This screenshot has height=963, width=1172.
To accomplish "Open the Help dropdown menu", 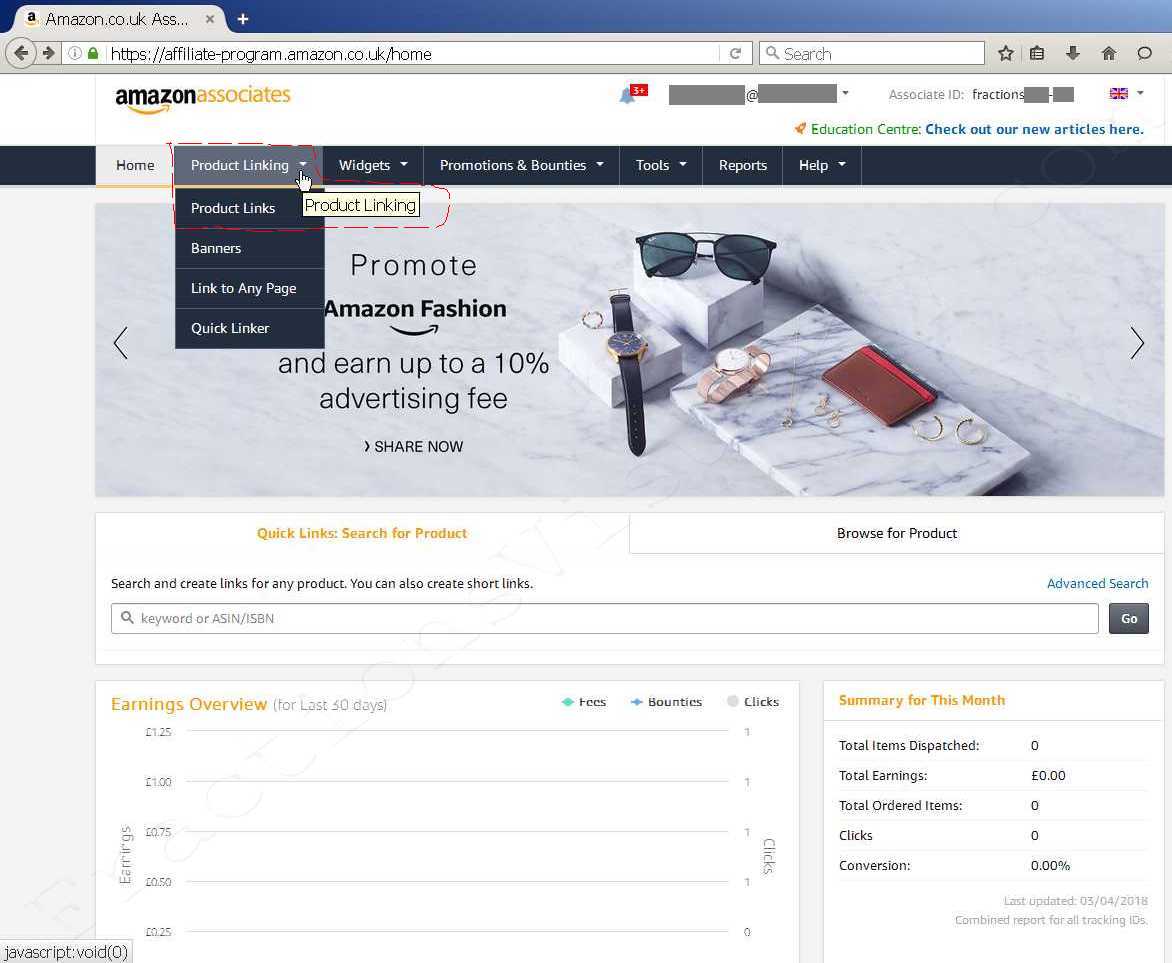I will (822, 165).
